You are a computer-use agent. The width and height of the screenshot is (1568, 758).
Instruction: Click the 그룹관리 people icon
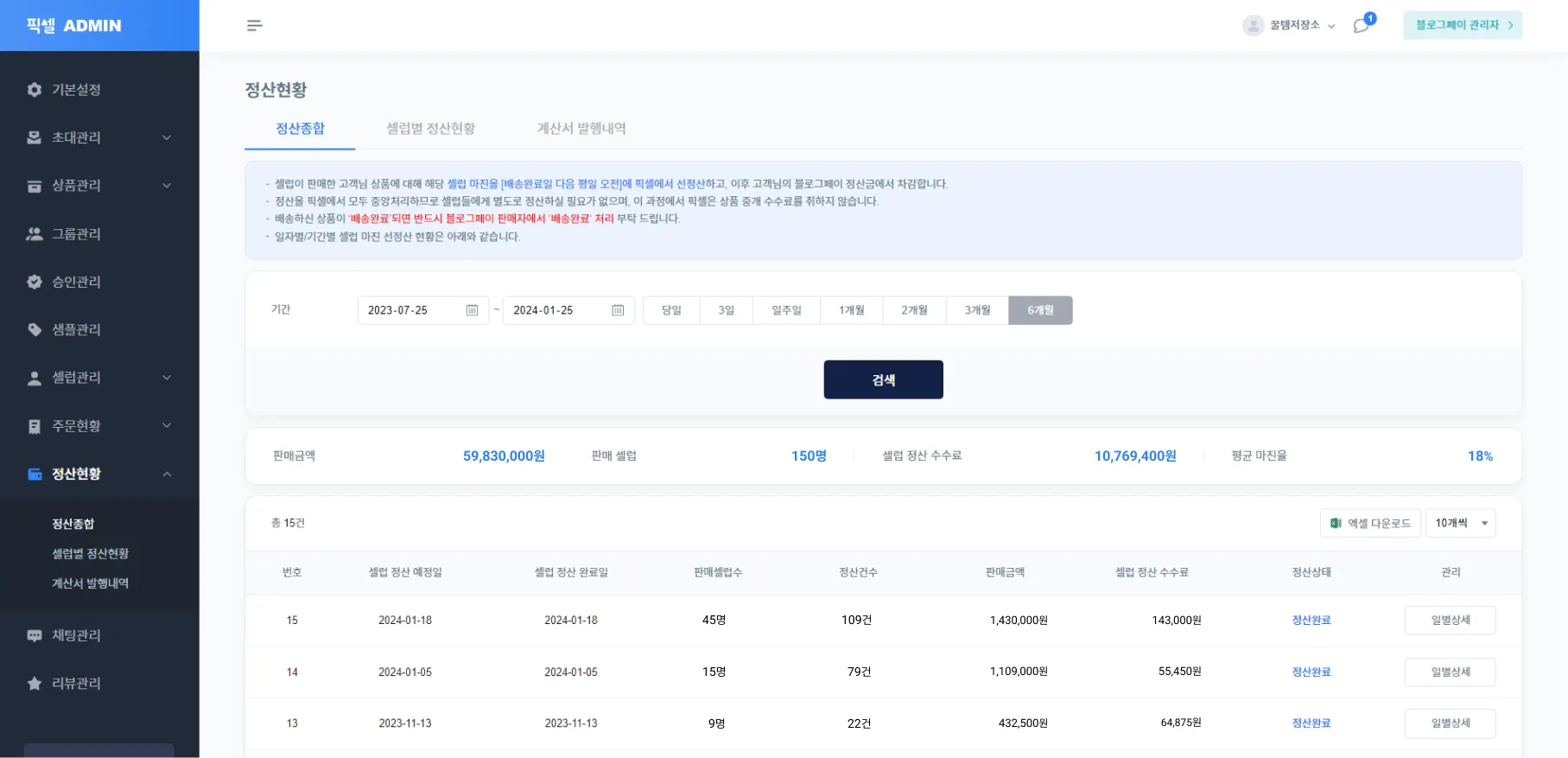pos(35,234)
